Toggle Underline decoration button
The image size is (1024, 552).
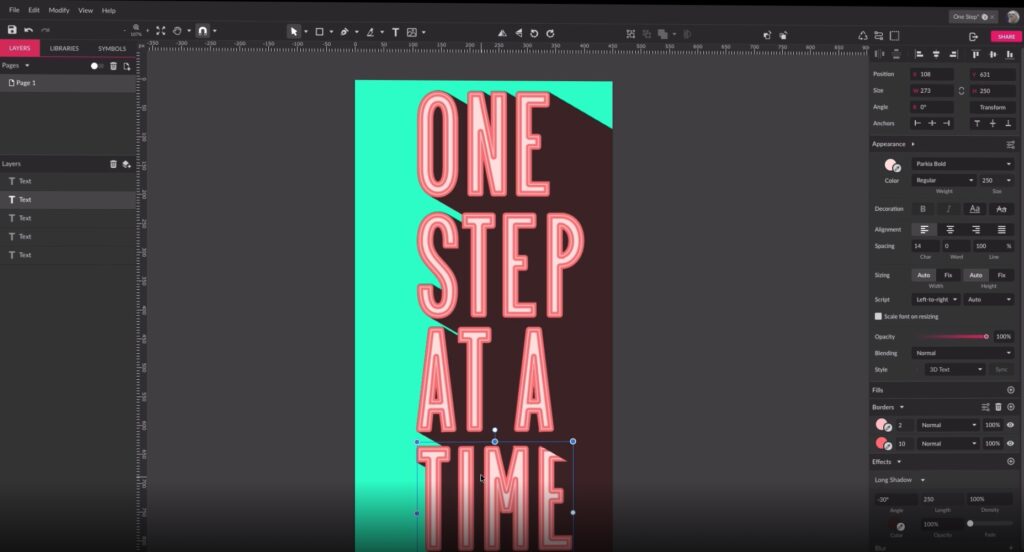click(974, 209)
